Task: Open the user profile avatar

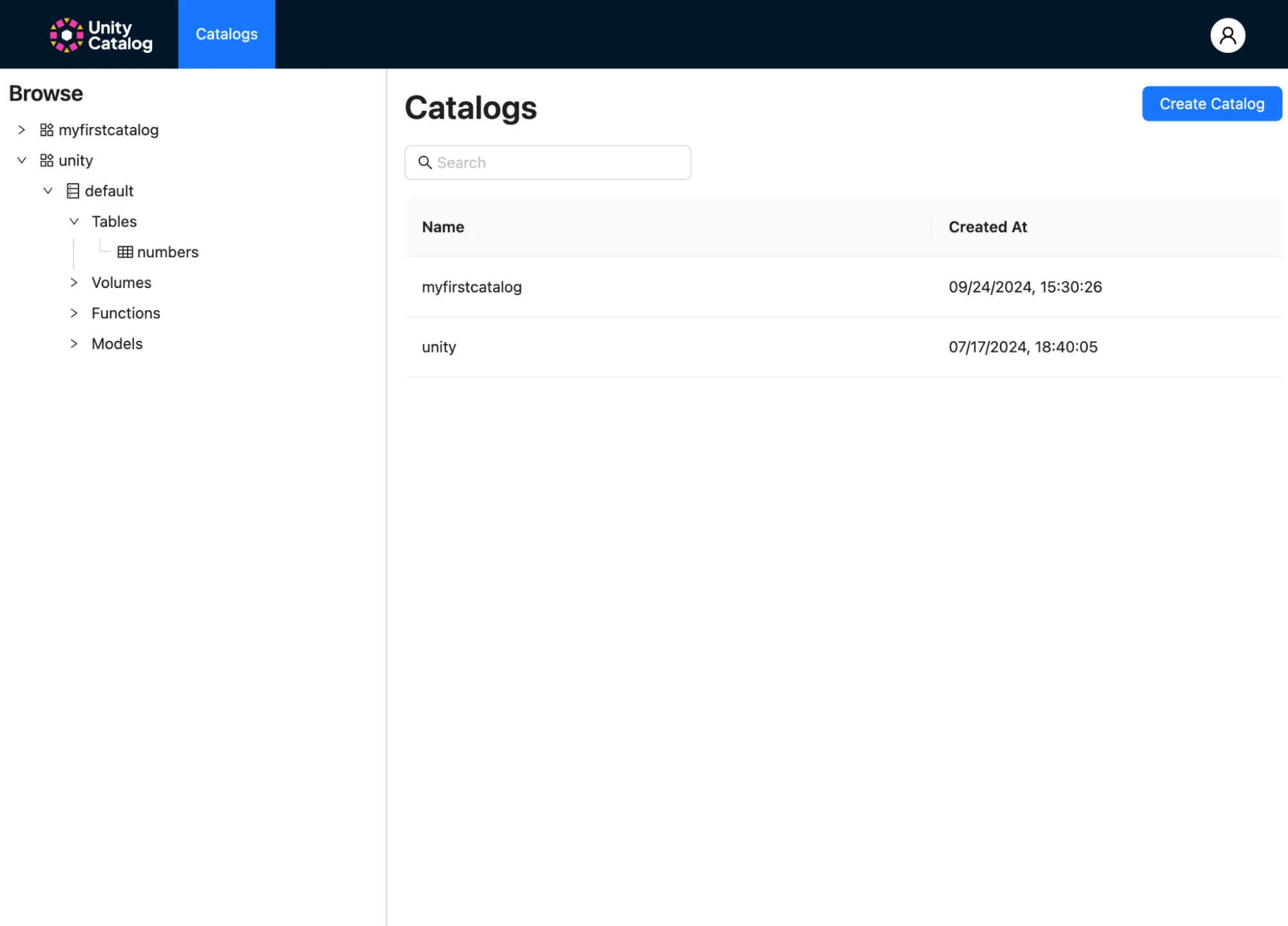Action: pos(1227,35)
